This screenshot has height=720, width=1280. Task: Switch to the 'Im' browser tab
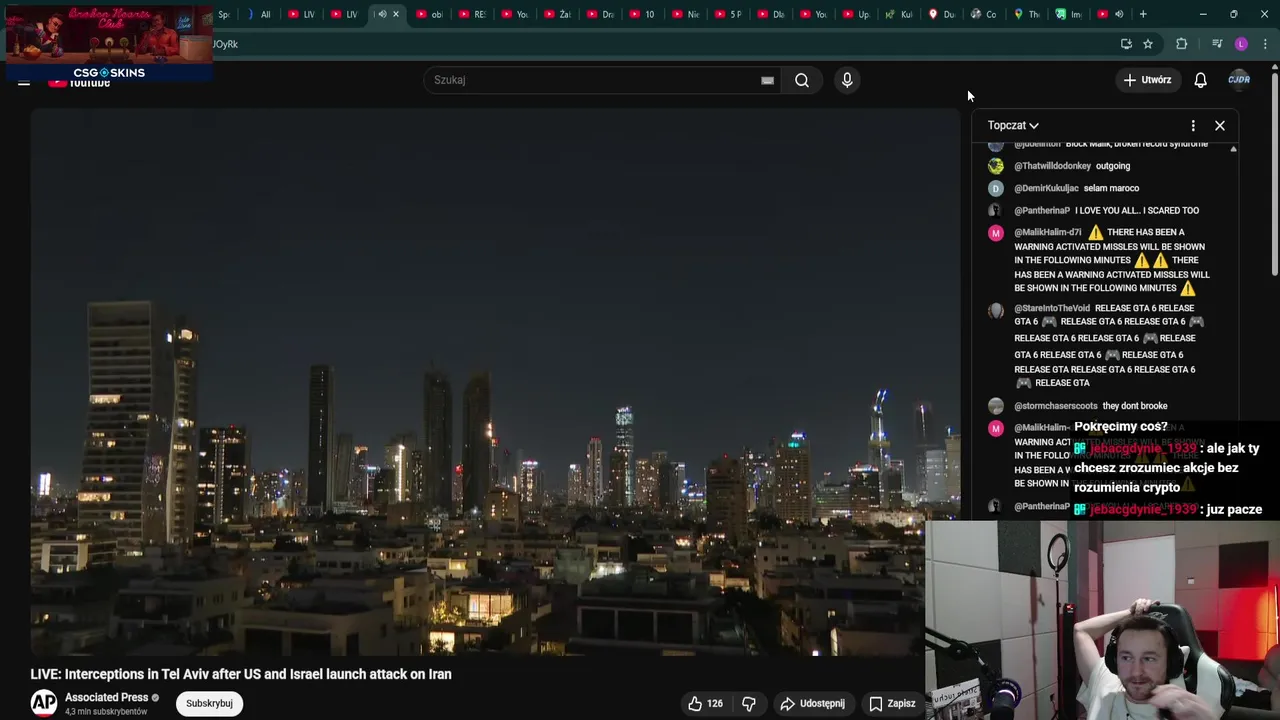click(1068, 14)
